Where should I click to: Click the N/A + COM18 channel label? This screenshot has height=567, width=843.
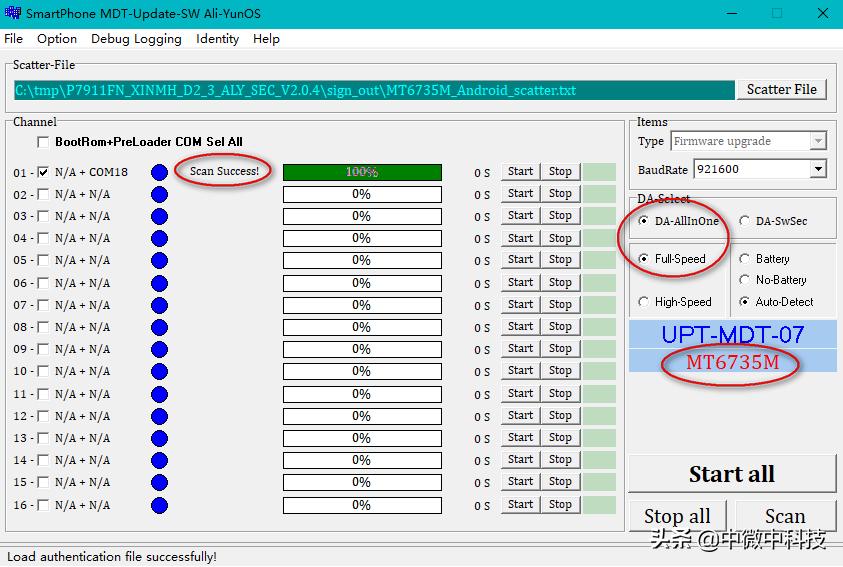click(x=91, y=172)
